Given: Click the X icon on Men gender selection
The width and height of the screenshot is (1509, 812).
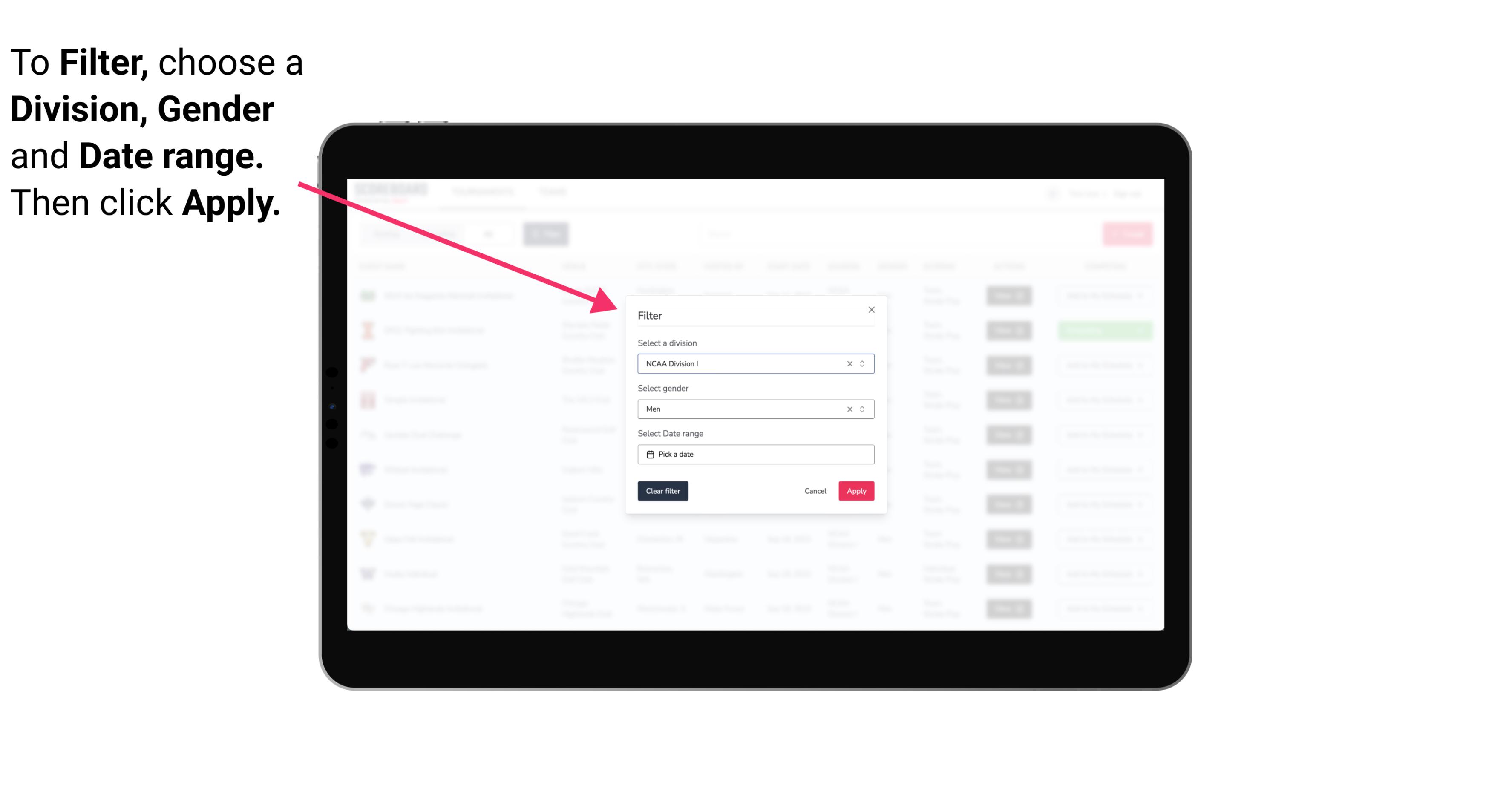Looking at the screenshot, I should (849, 409).
